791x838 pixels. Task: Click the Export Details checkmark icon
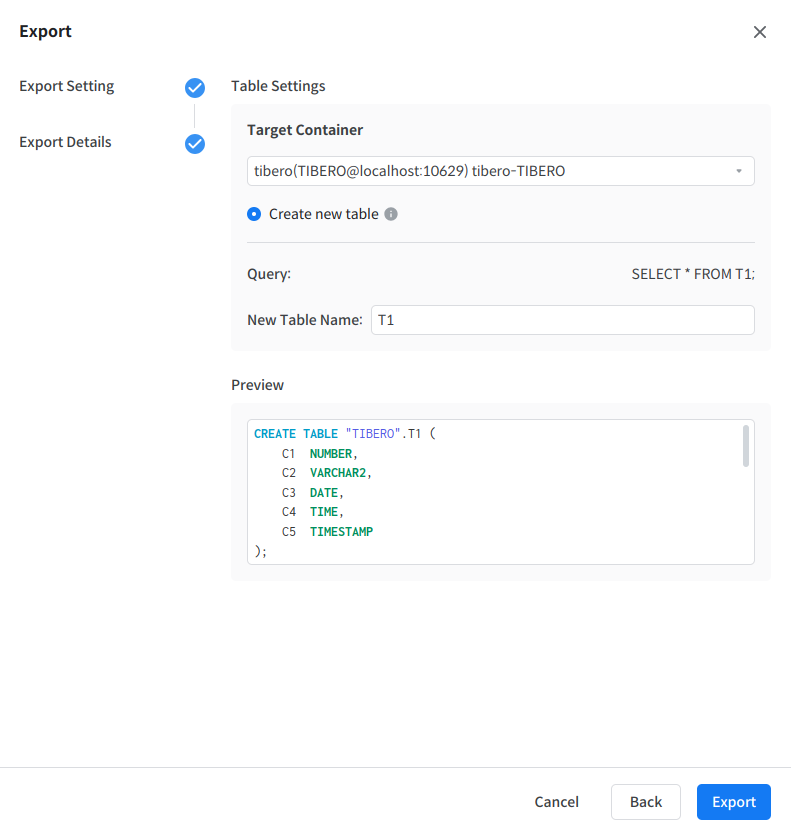point(195,144)
